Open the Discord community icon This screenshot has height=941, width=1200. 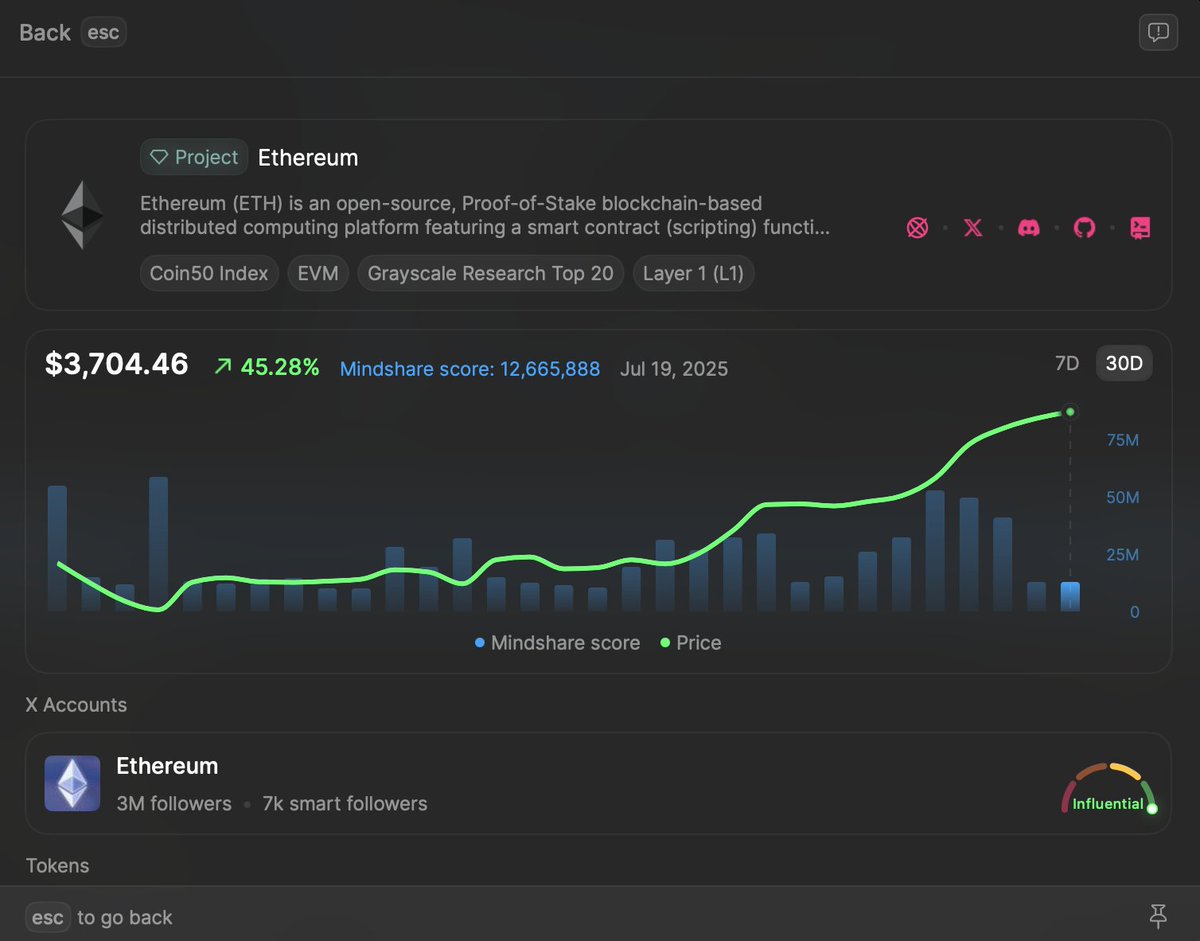(1028, 227)
